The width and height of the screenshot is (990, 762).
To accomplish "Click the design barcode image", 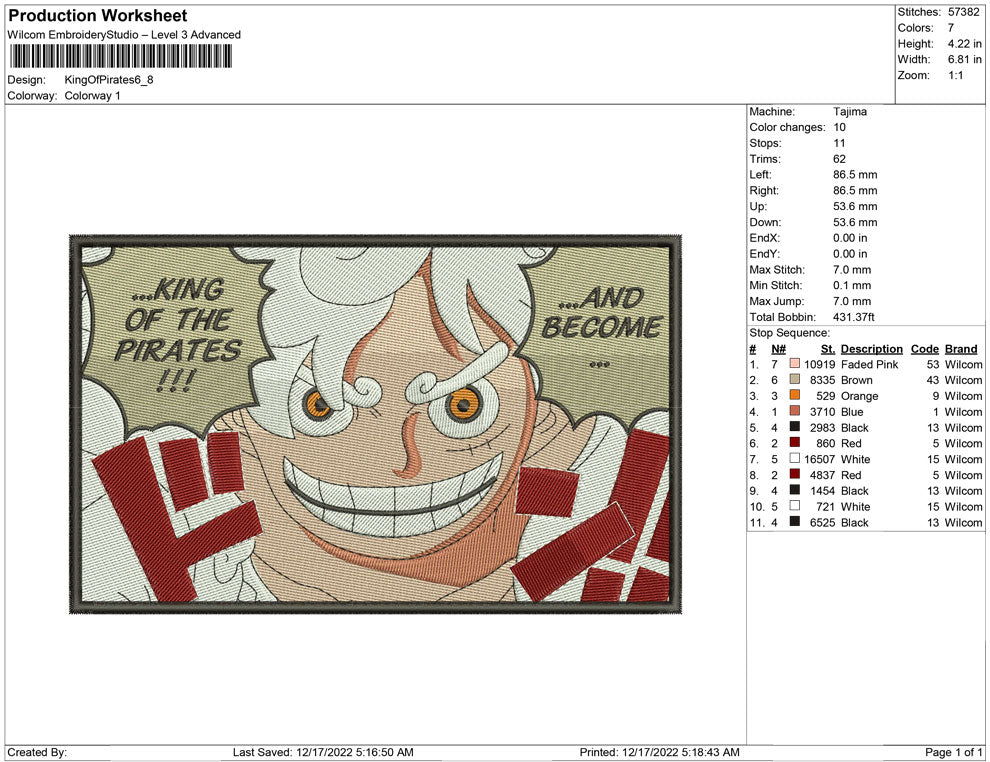I will pos(120,57).
